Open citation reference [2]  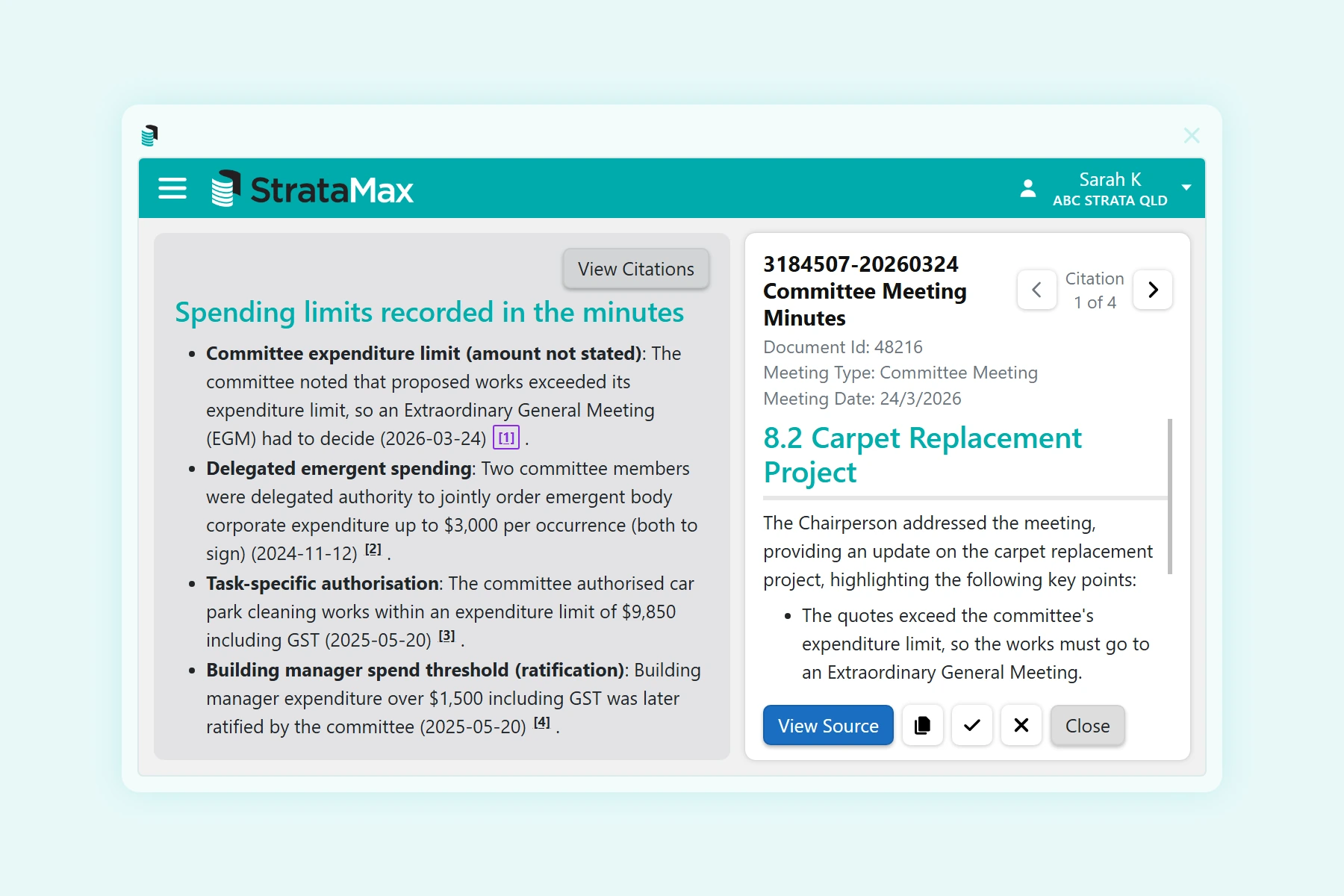[373, 550]
